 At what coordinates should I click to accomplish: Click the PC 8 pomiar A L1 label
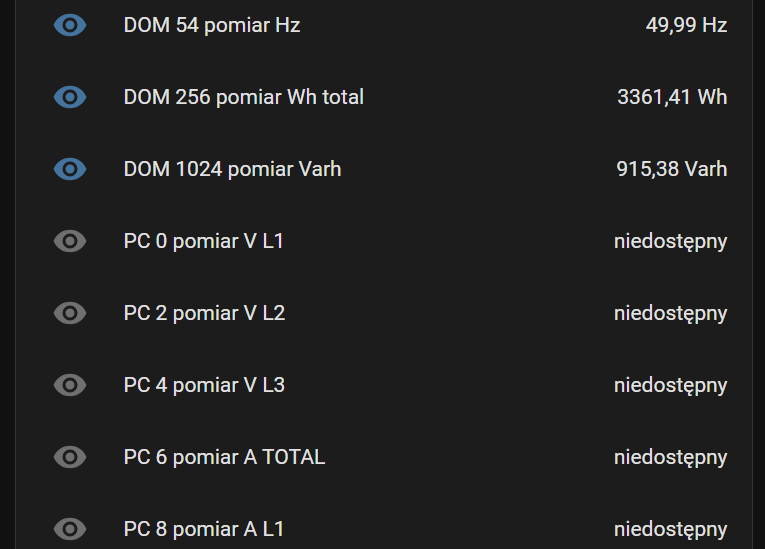pyautogui.click(x=204, y=529)
